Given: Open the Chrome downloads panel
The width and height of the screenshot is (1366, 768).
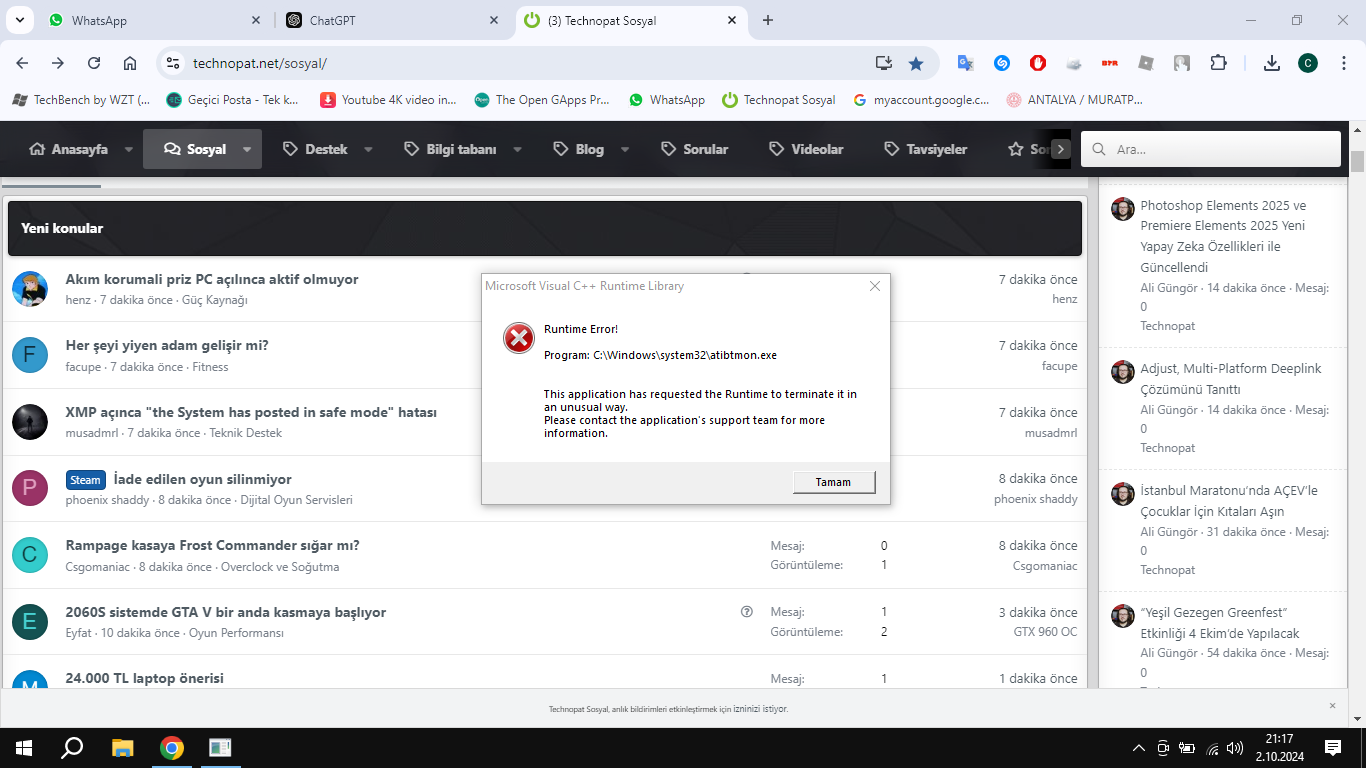Looking at the screenshot, I should [1272, 63].
